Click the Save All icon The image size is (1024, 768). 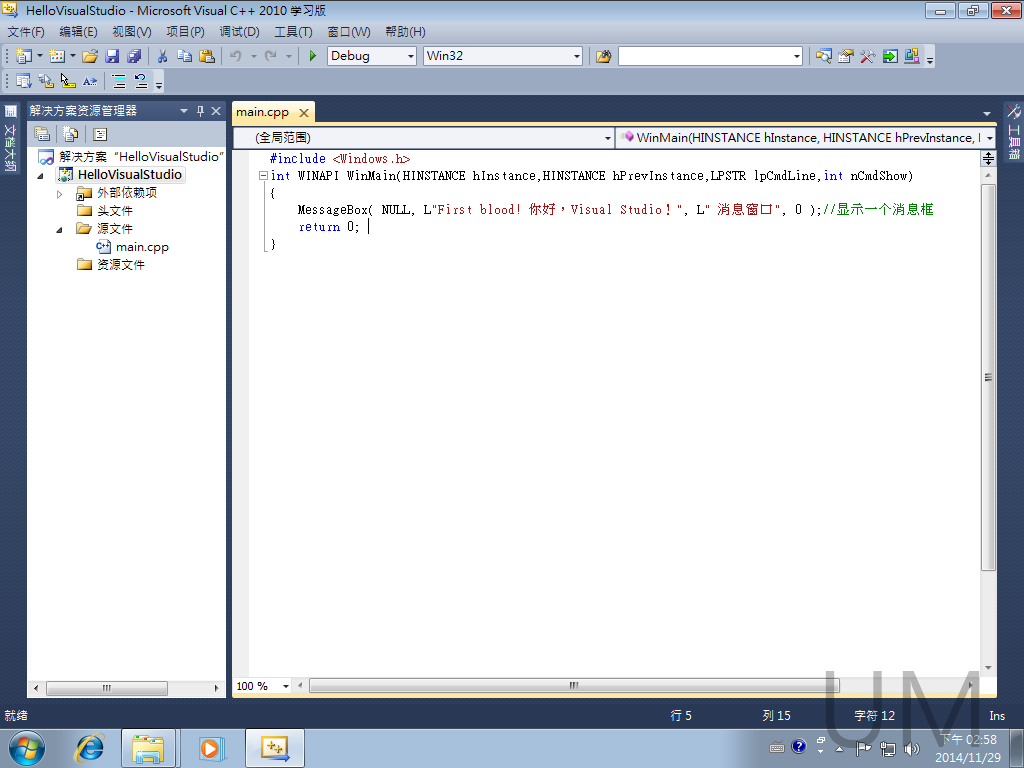[x=134, y=56]
